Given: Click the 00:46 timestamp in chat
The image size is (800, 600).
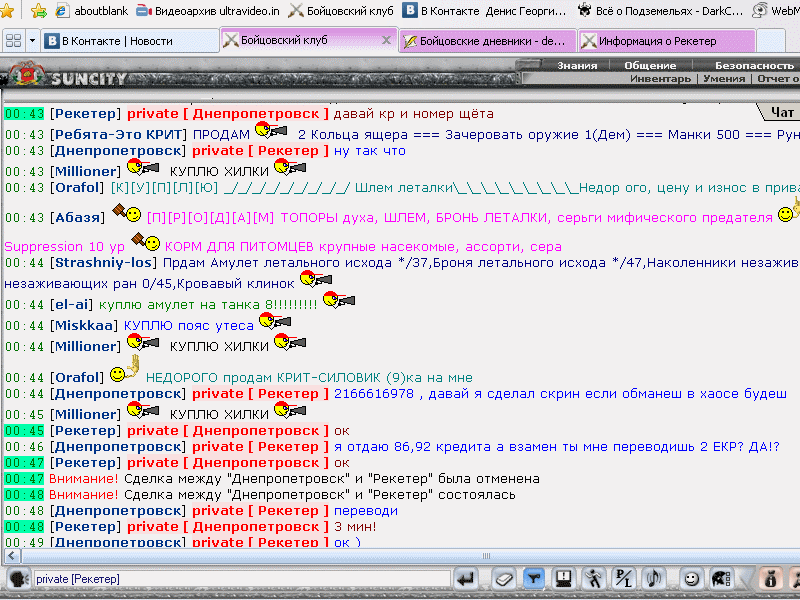Looking at the screenshot, I should [x=24, y=447].
